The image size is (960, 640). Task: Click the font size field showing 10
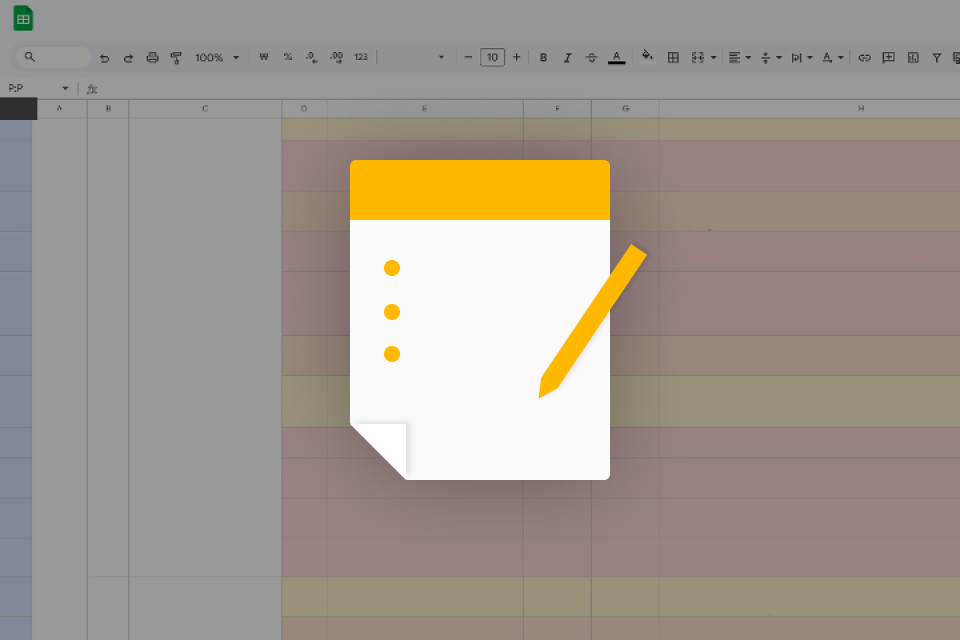pyautogui.click(x=492, y=57)
